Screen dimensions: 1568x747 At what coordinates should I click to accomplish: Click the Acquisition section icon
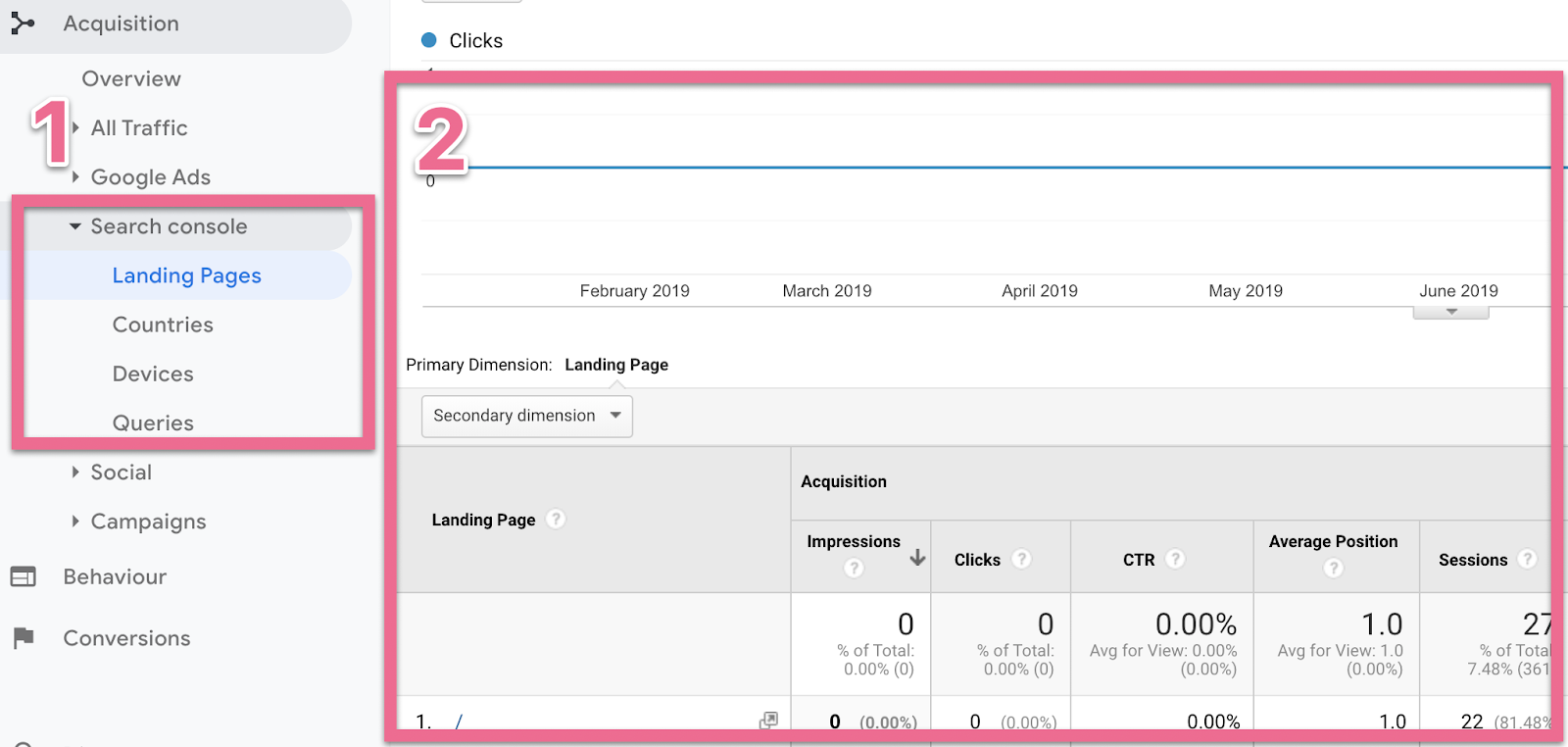23,23
